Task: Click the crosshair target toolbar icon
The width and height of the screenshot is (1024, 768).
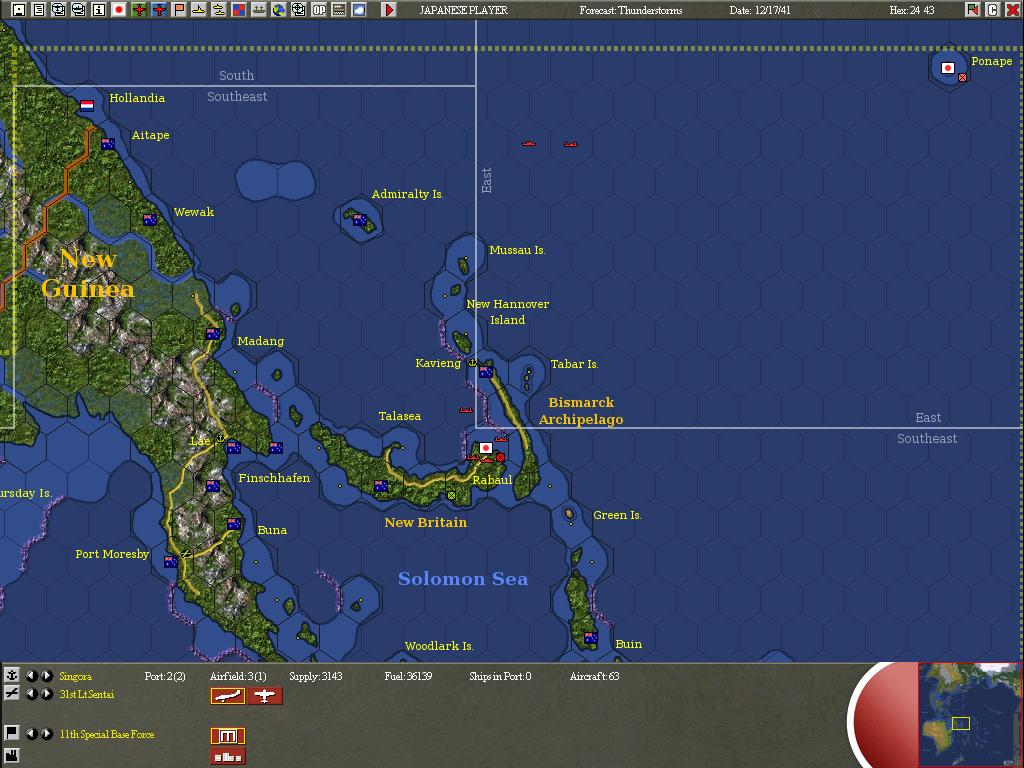Action: [298, 10]
